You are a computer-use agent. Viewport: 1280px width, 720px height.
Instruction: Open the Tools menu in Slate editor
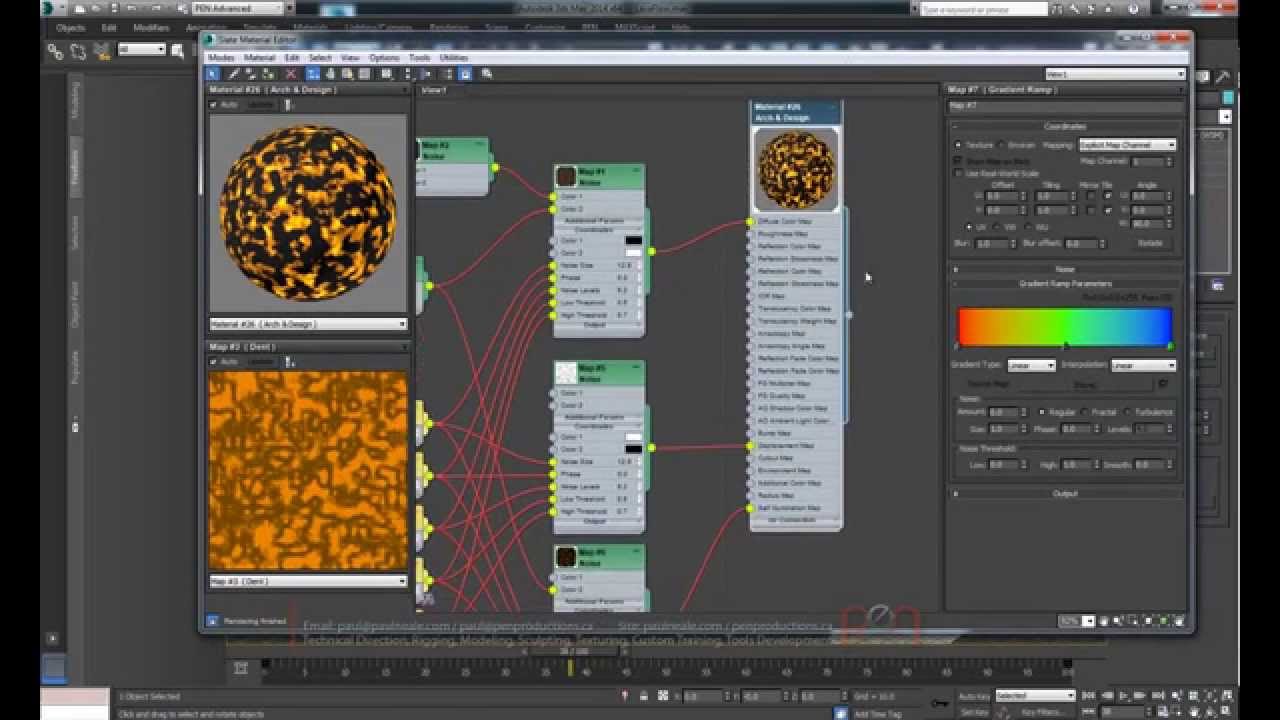coord(420,58)
